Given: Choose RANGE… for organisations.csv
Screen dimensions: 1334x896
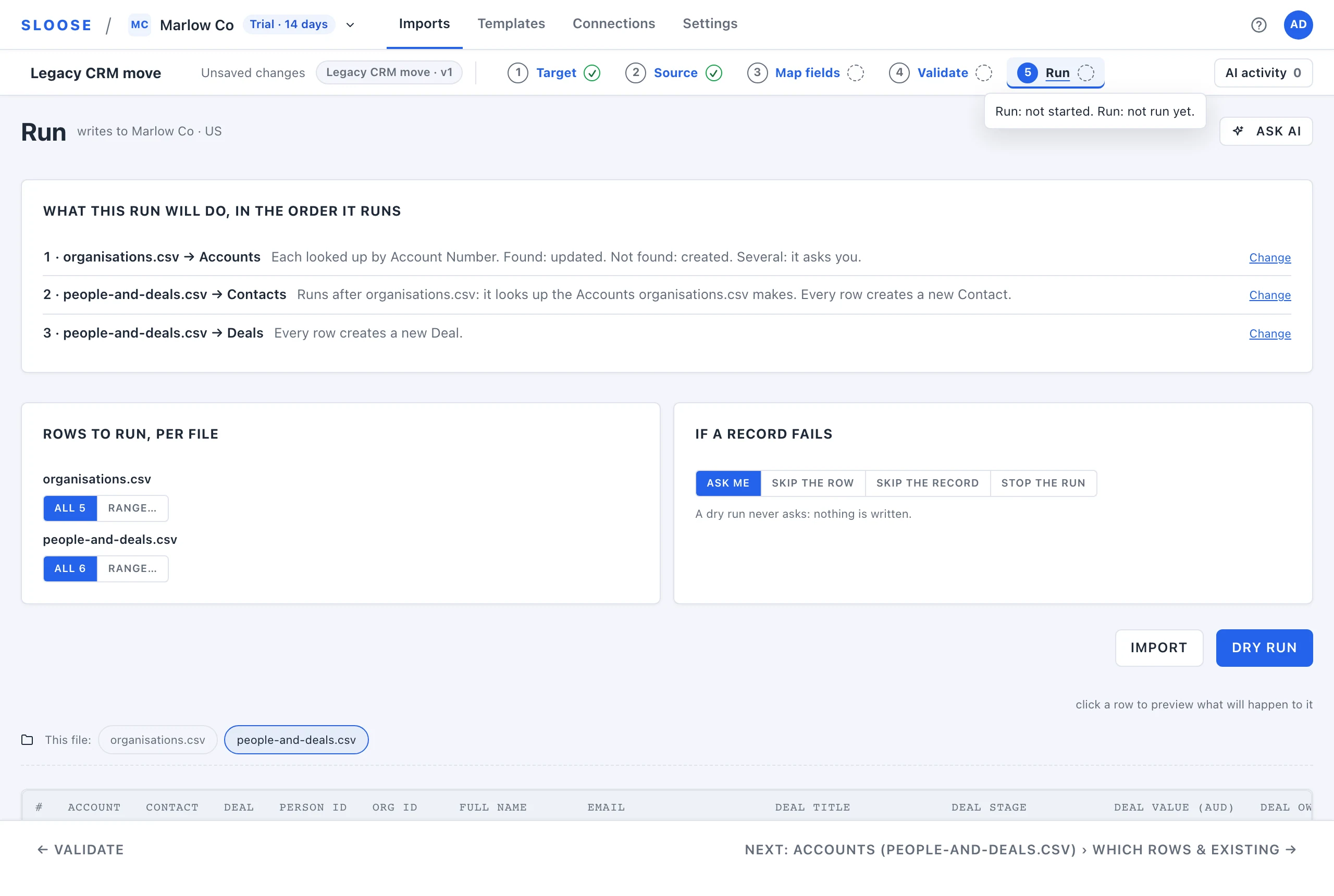Looking at the screenshot, I should (x=132, y=508).
